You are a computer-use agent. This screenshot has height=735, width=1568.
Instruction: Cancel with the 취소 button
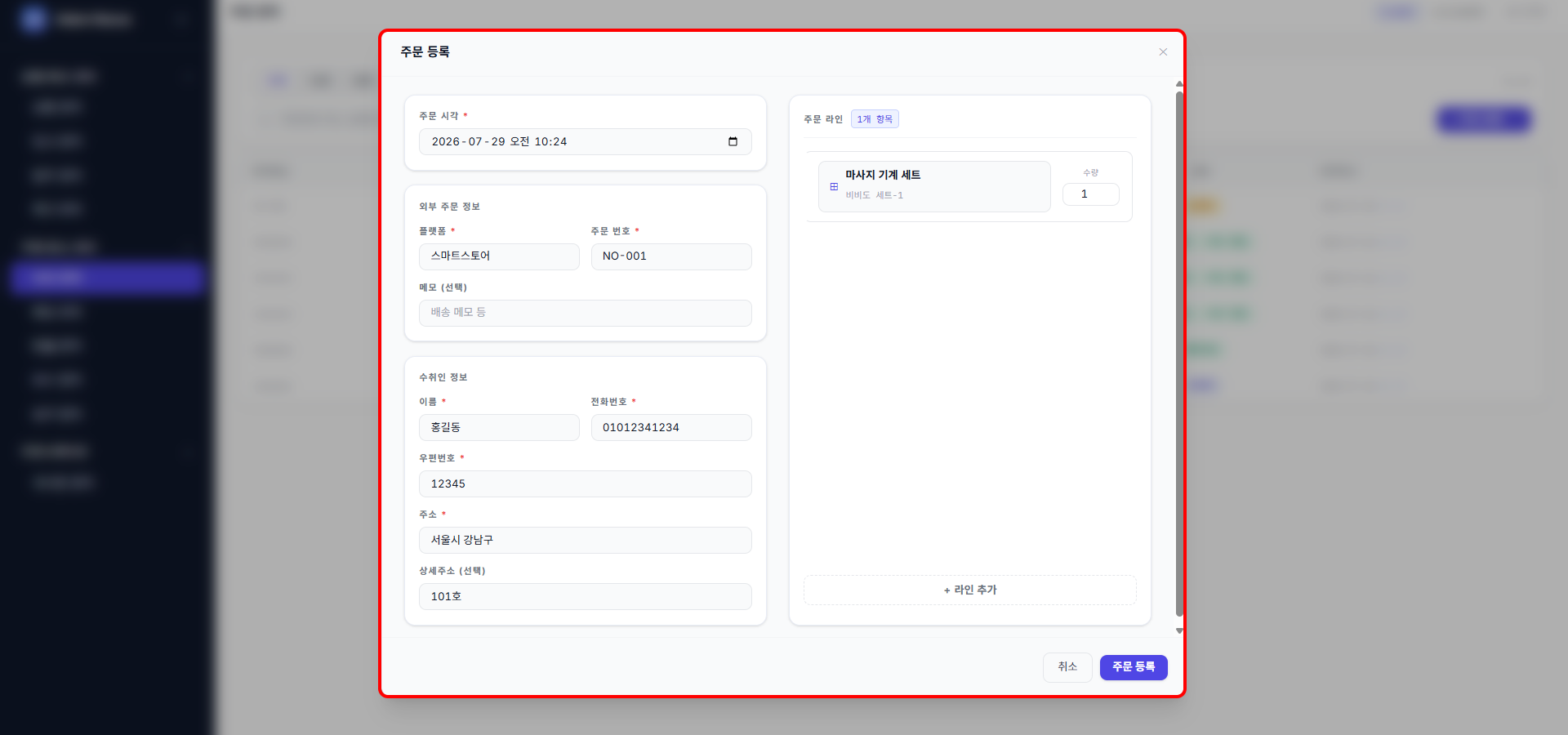point(1067,667)
